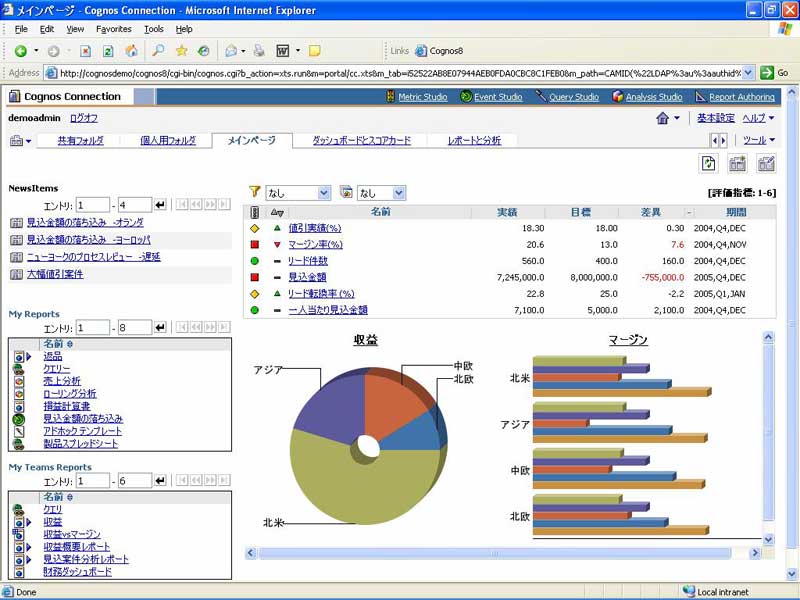Open news item 大幅値引案件
800x600 pixels.
tap(55, 274)
